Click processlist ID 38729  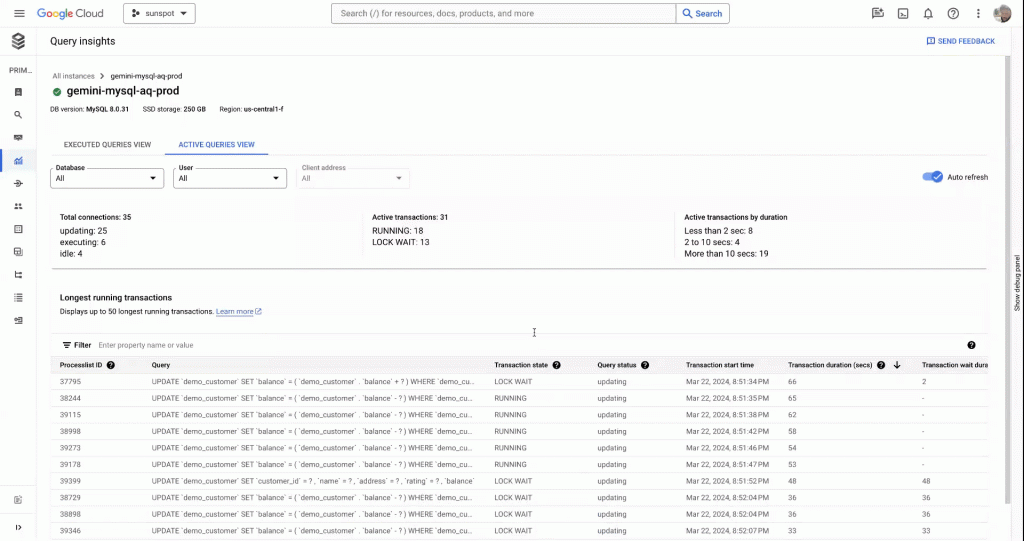pos(71,498)
